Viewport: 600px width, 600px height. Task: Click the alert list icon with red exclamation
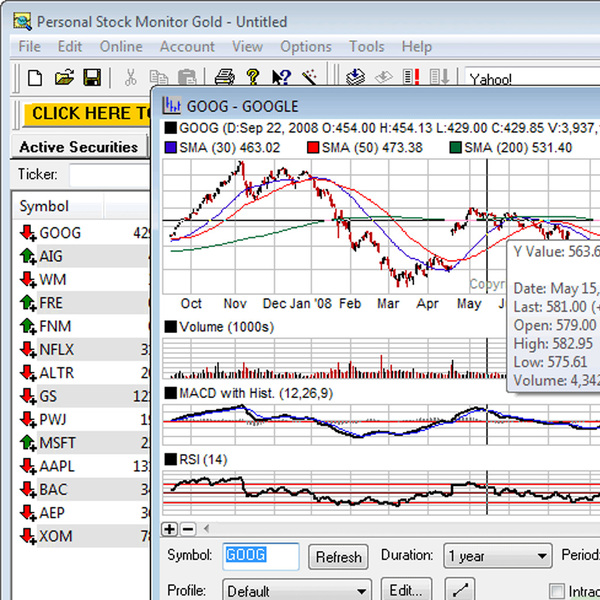411,77
